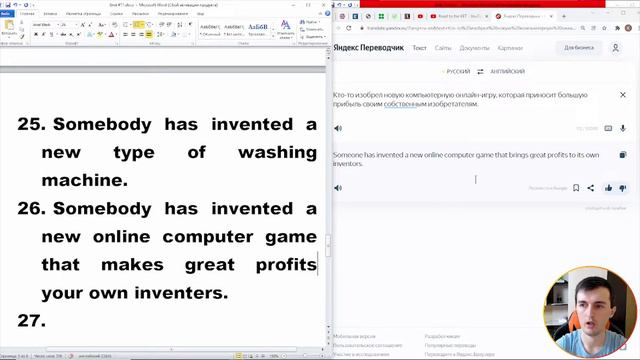Image resolution: width=640 pixels, height=360 pixels.
Task: Toggle underline formatting in Word
Action: click(51, 35)
